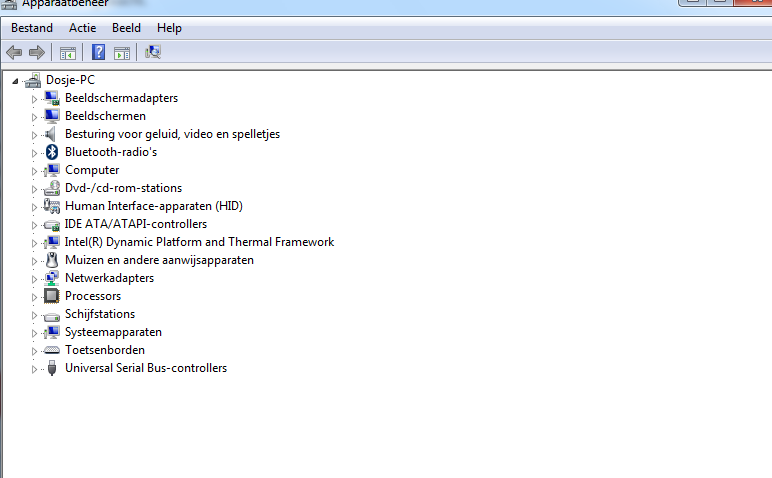Click the IDE ATA/ATAPI-controllers icon
This screenshot has height=478, width=772.
point(52,224)
